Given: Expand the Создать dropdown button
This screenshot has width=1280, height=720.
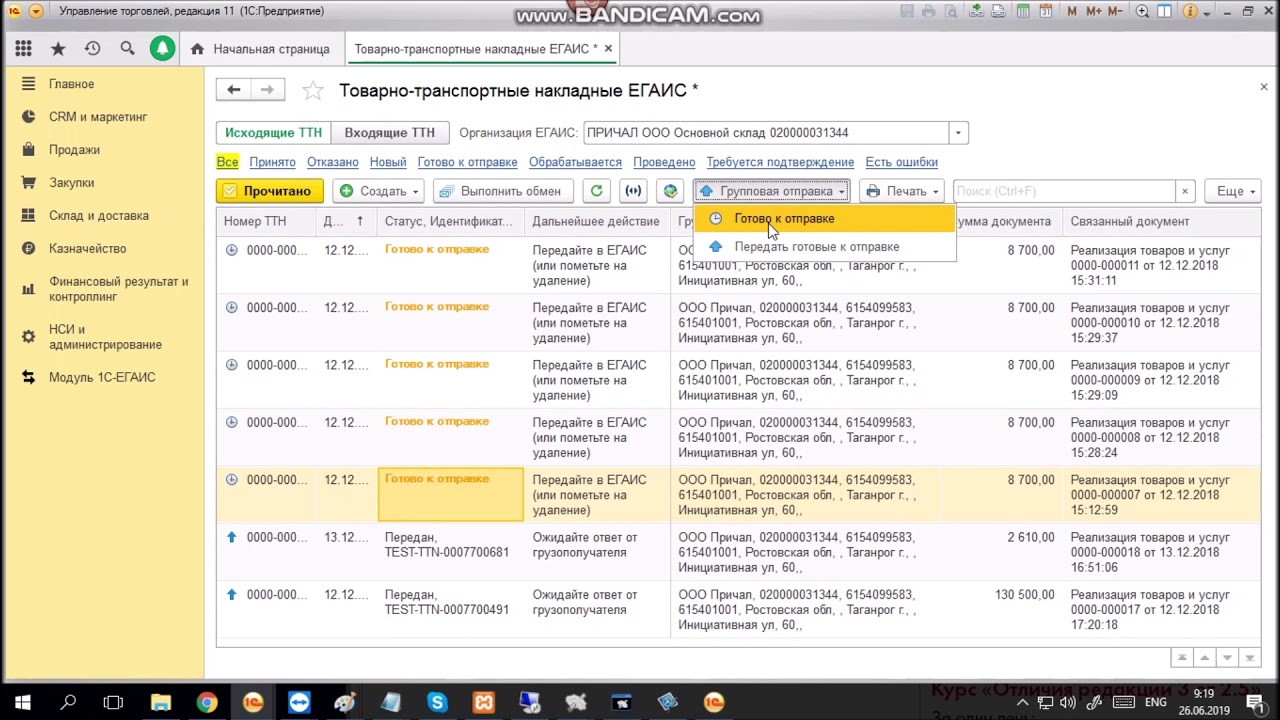Looking at the screenshot, I should pos(379,191).
